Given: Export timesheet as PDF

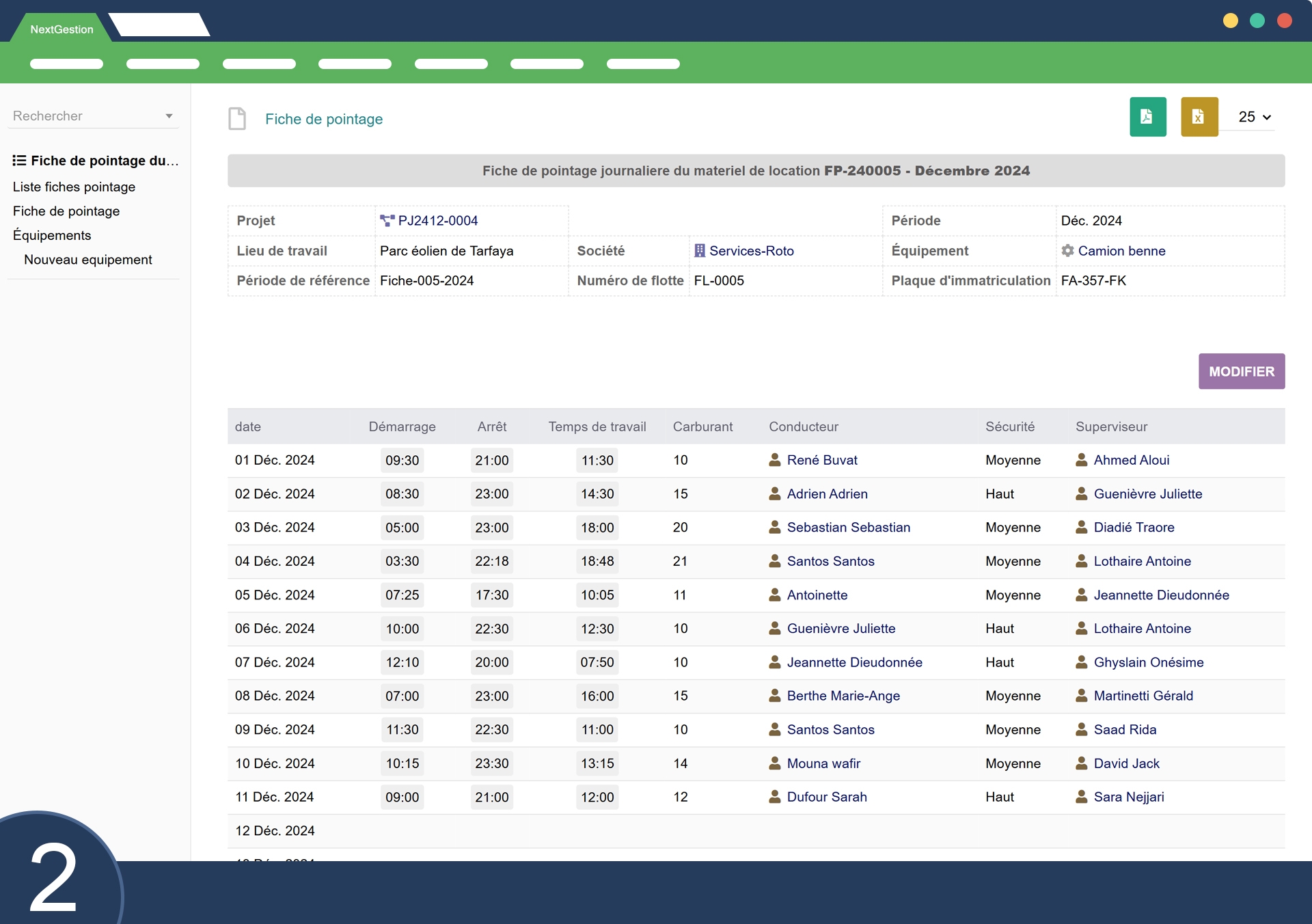Looking at the screenshot, I should pos(1147,117).
